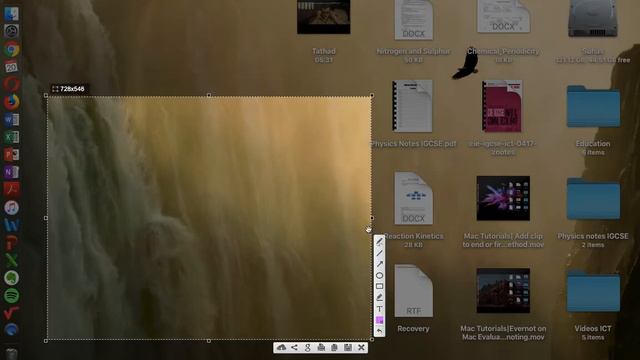
Task: Select the Arrow tool in Lightshot toolbar
Action: click(379, 264)
